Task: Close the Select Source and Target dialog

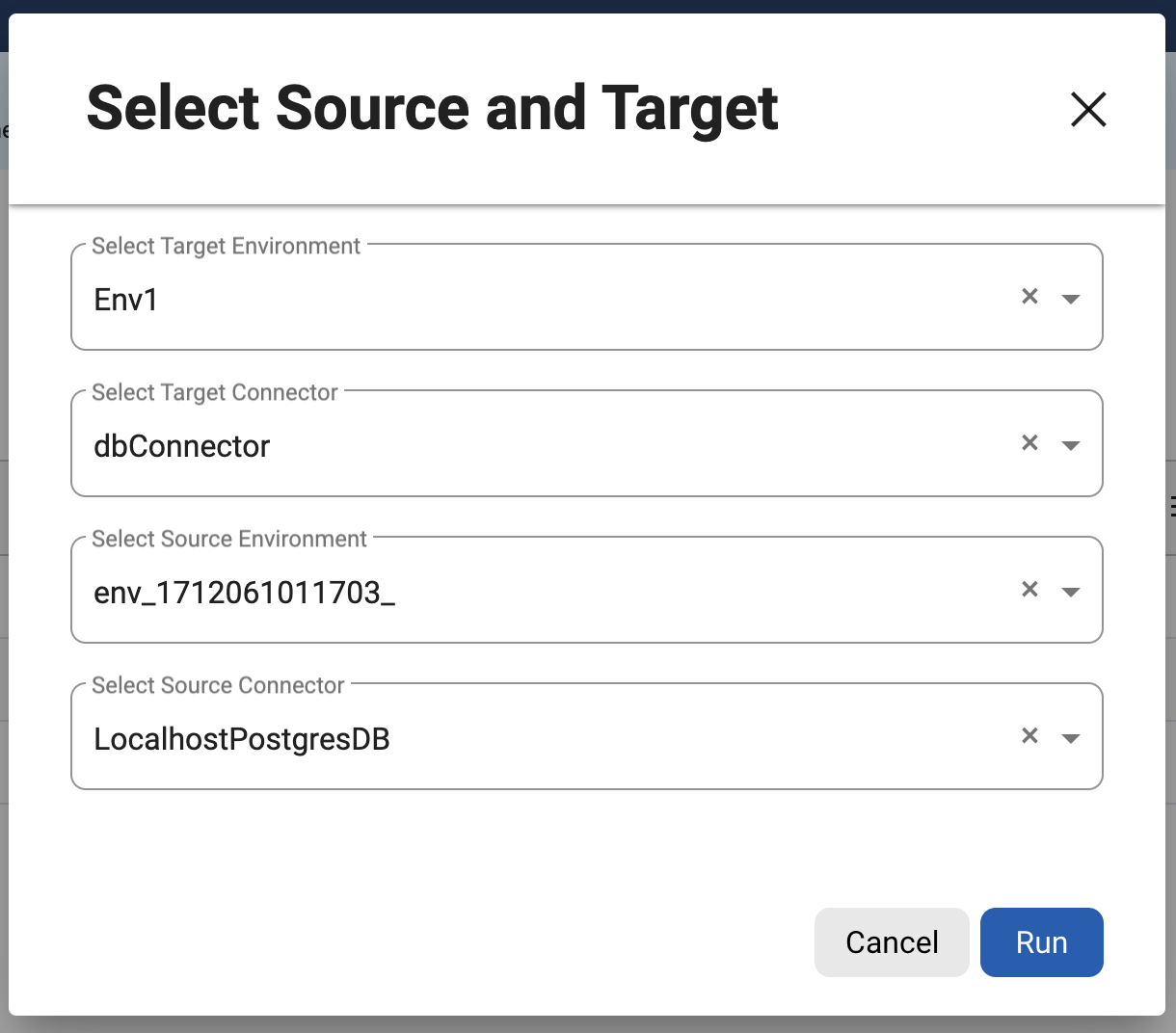Action: [1088, 110]
